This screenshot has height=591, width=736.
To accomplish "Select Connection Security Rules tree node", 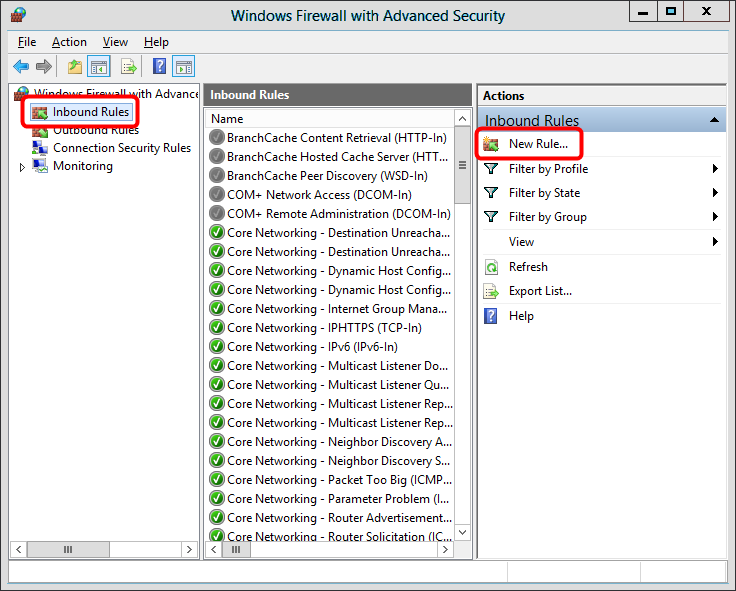I will tap(121, 148).
